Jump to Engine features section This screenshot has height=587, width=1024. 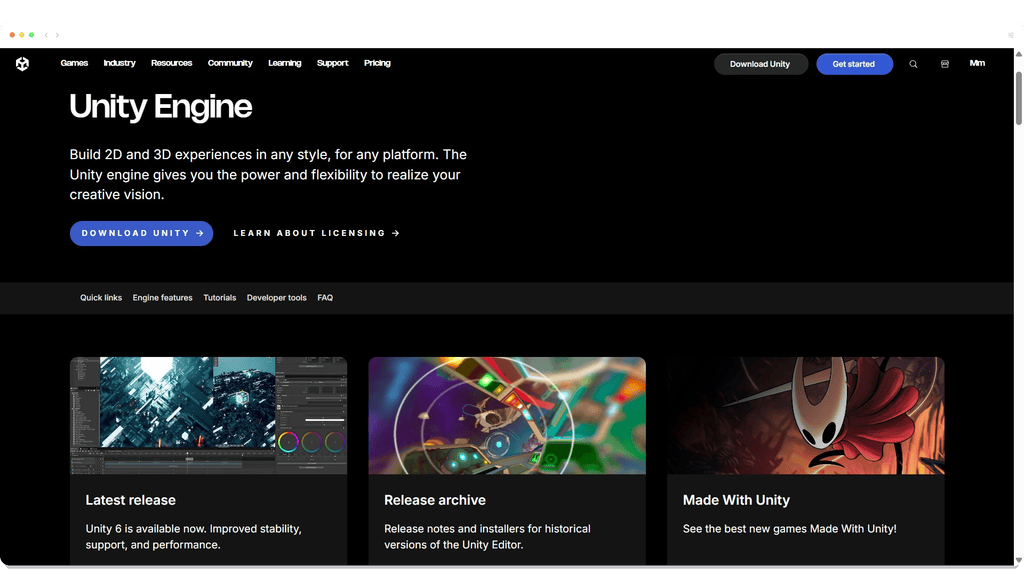pos(163,298)
